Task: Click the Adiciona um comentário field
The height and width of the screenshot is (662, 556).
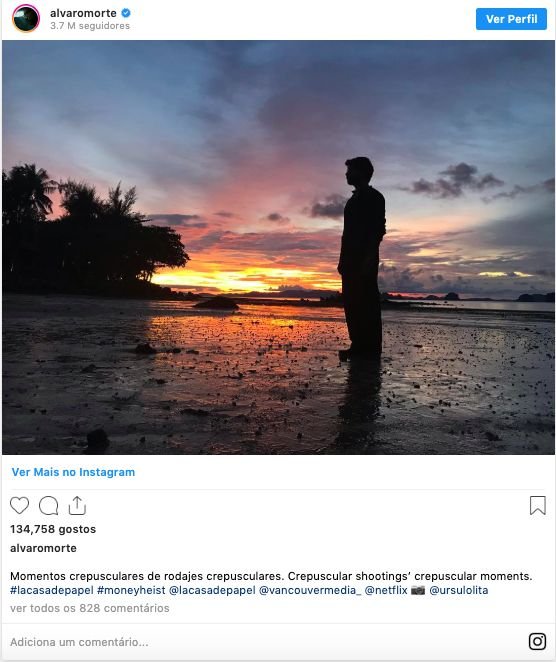Action: (262, 642)
